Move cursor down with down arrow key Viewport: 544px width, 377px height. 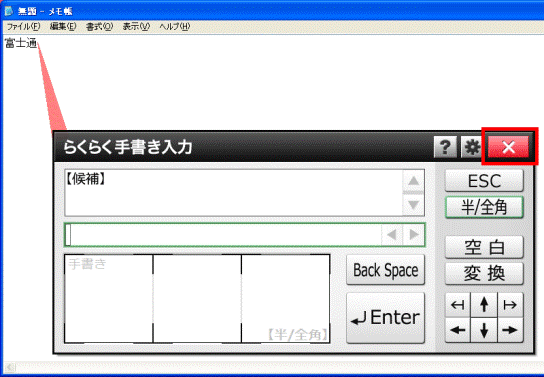coord(484,330)
